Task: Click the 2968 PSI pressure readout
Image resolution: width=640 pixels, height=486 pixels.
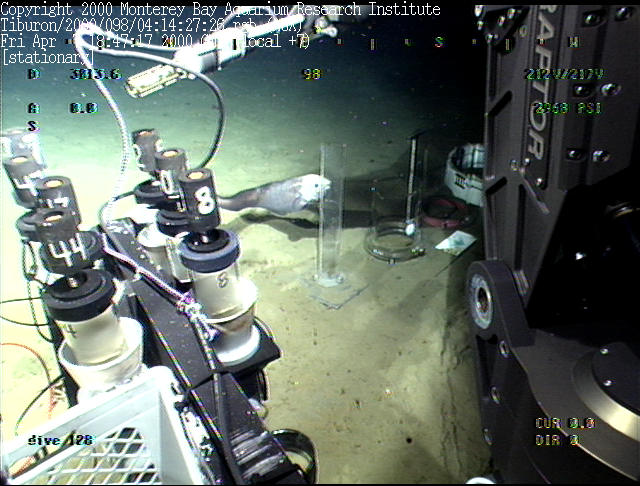Action: coord(567,108)
